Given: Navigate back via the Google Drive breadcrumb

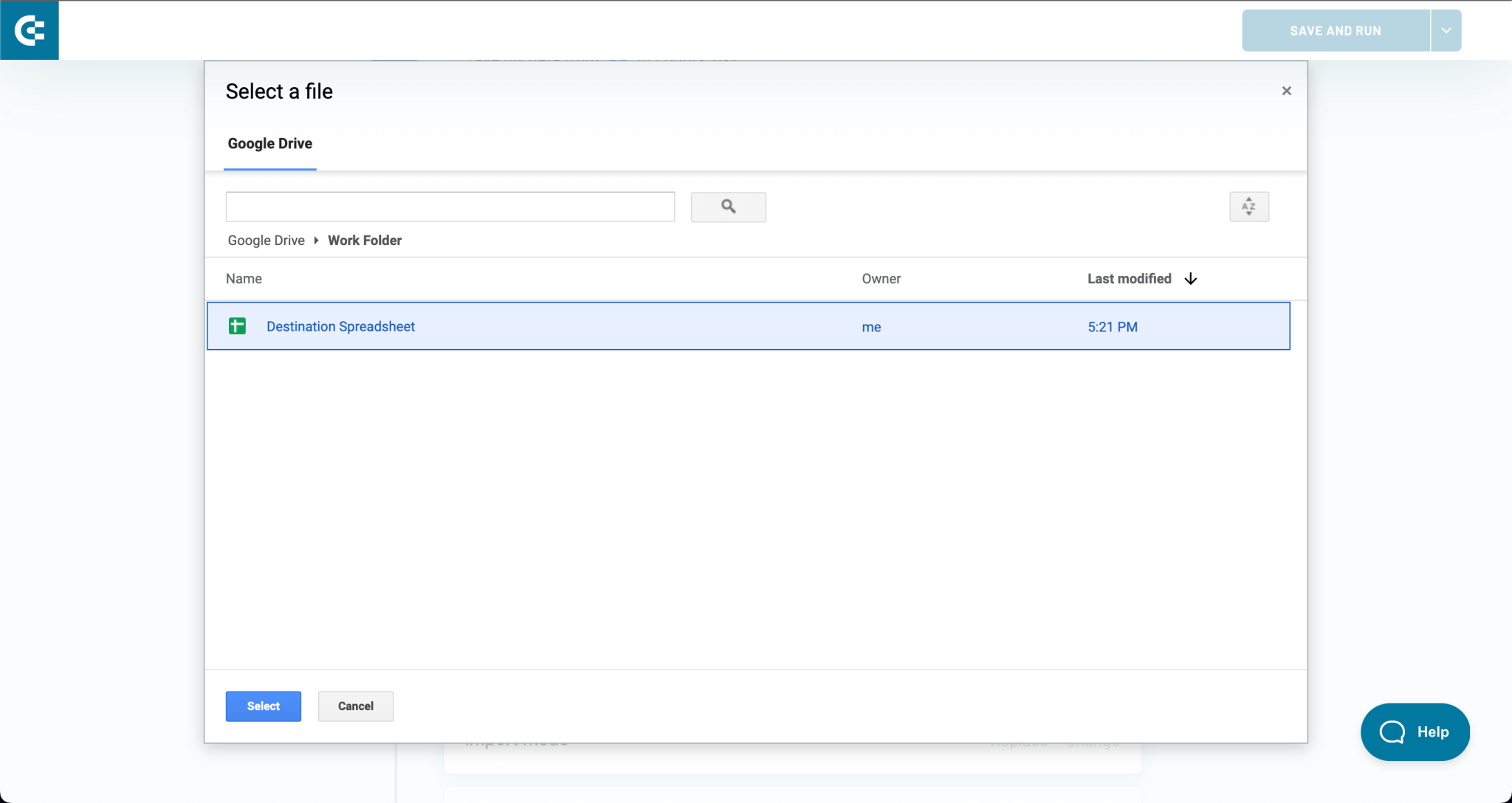Looking at the screenshot, I should 265,240.
